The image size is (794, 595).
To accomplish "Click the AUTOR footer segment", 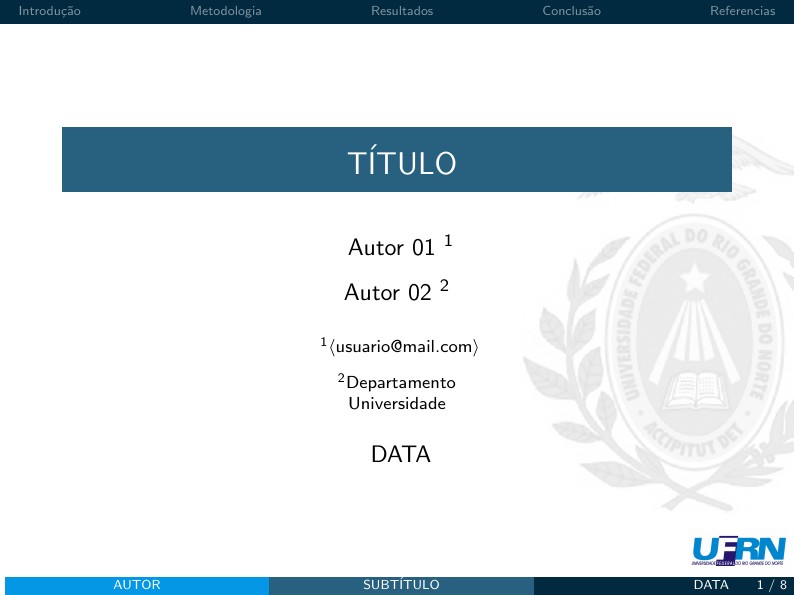I will [137, 585].
